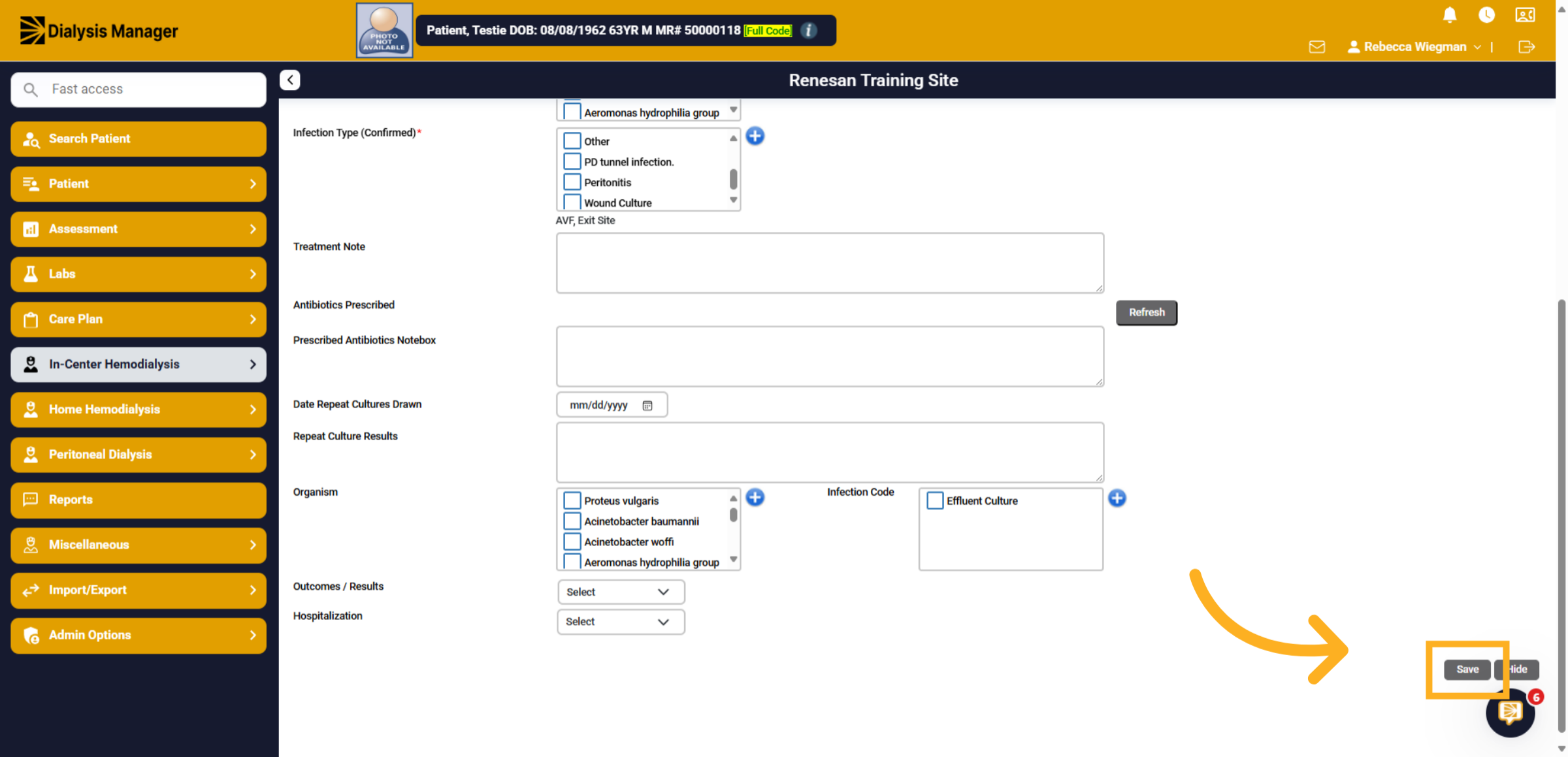
Task: Click the clock history icon
Action: coord(1486,15)
